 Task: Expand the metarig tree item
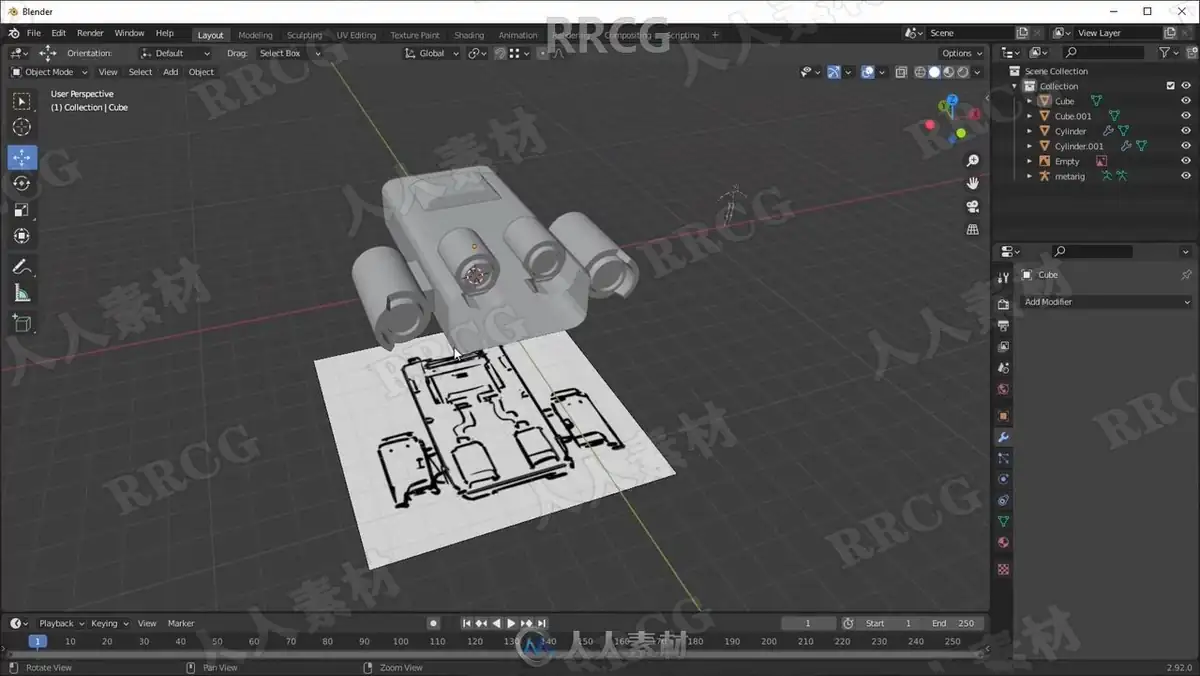[1029, 176]
